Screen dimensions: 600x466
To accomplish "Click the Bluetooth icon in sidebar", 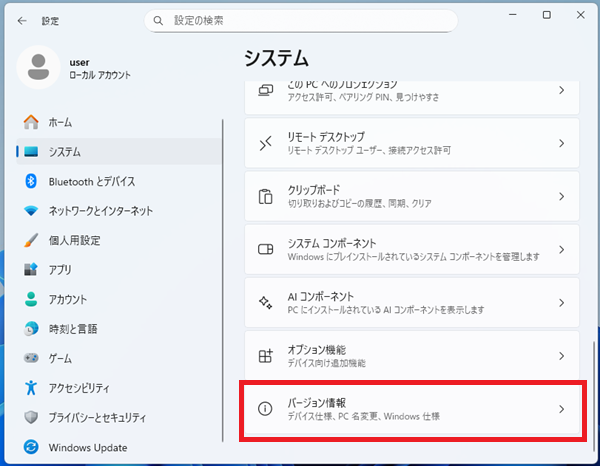I will (x=31, y=181).
